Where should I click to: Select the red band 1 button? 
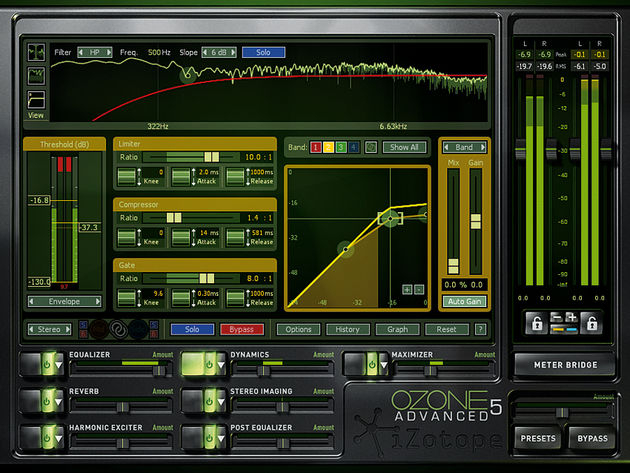click(315, 148)
